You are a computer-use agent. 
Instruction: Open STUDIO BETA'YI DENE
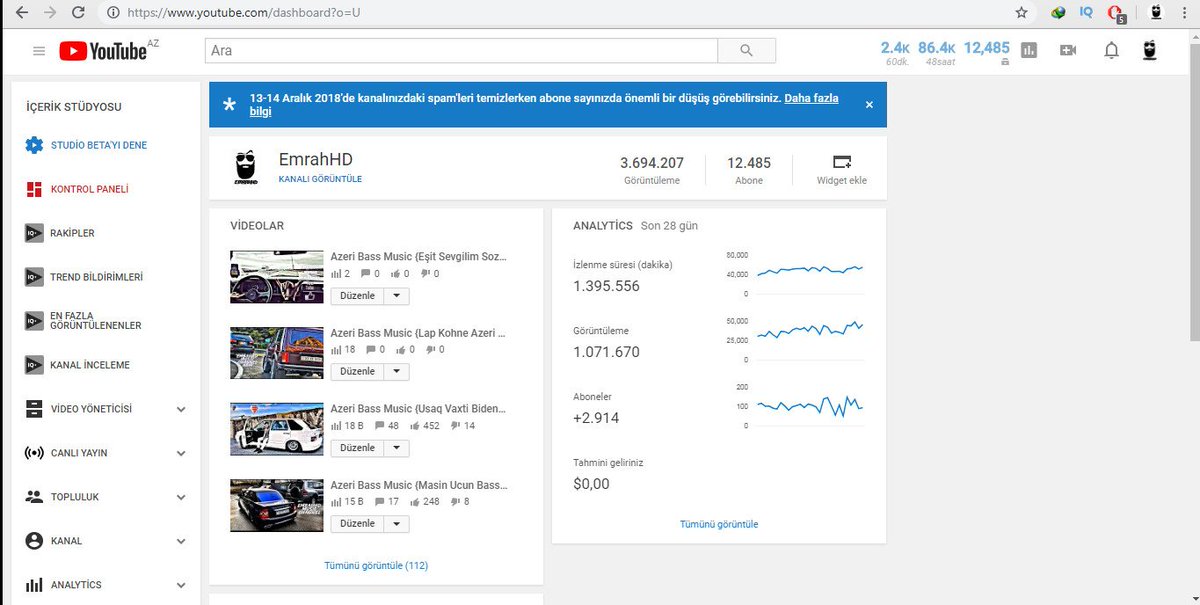pyautogui.click(x=99, y=146)
